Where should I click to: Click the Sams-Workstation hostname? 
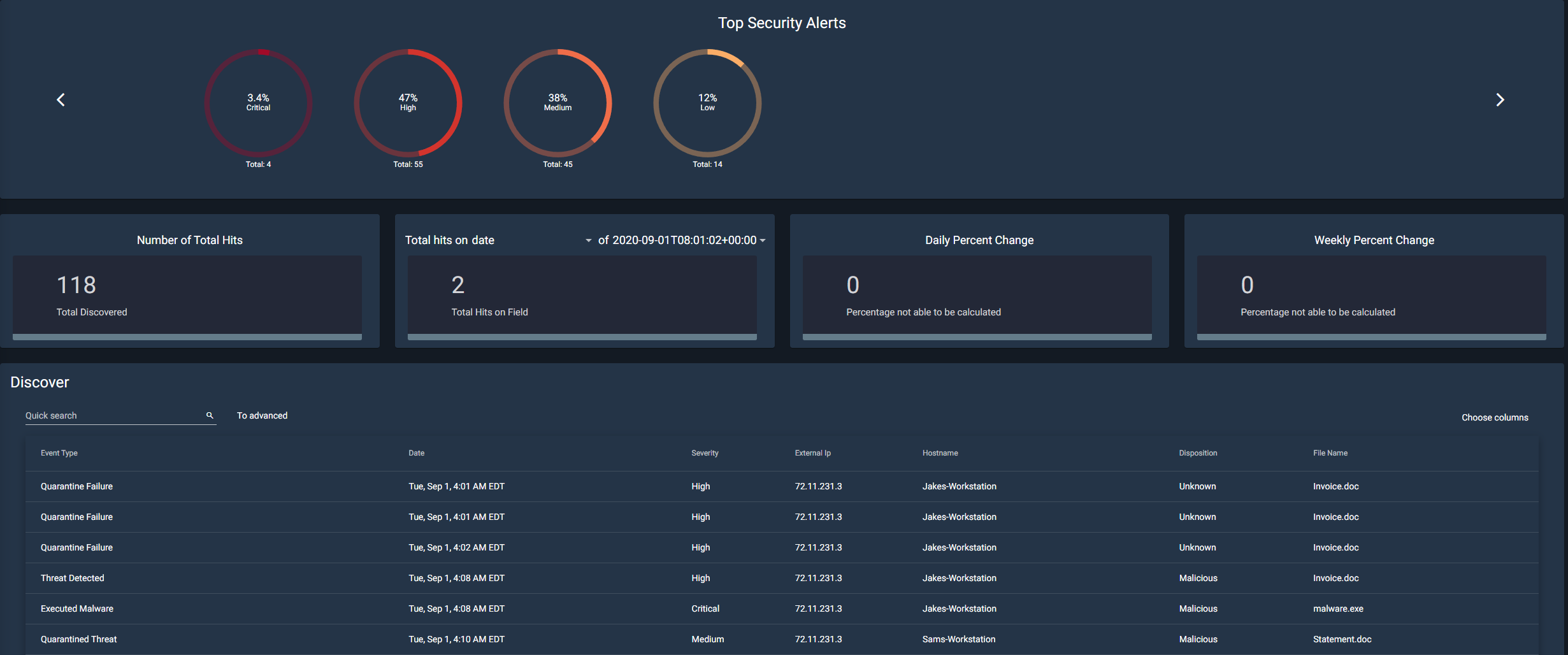958,639
